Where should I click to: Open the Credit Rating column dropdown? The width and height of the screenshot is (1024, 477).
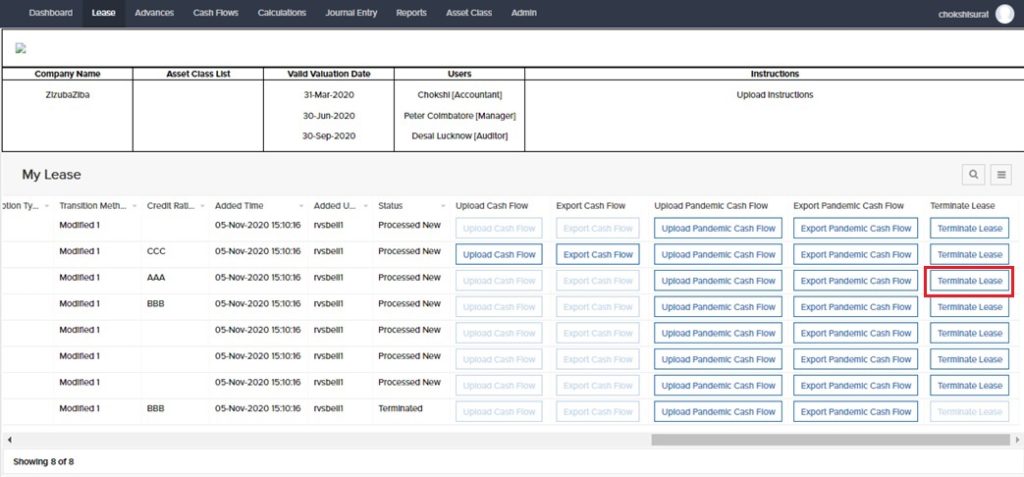[x=200, y=206]
